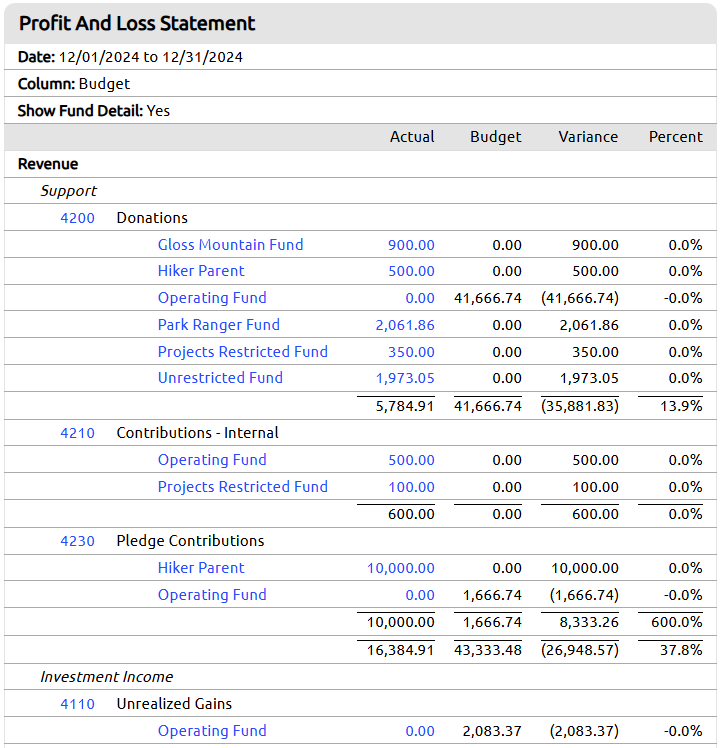Open account 4230 Pledge Contributions
This screenshot has width=726, height=748.
pyautogui.click(x=77, y=541)
